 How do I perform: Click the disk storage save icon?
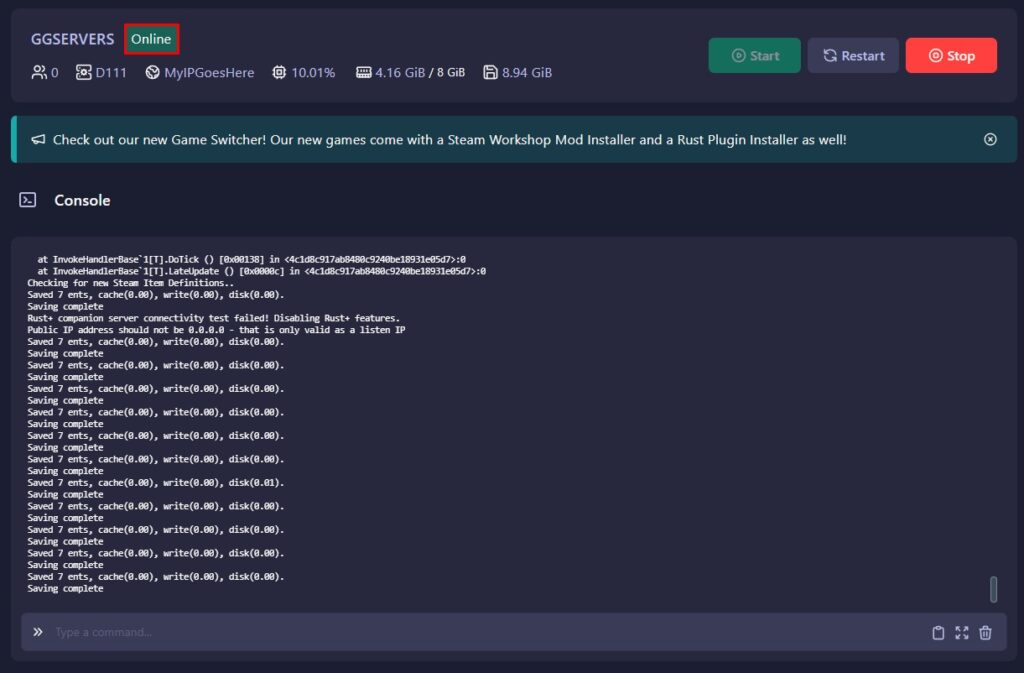(x=490, y=72)
